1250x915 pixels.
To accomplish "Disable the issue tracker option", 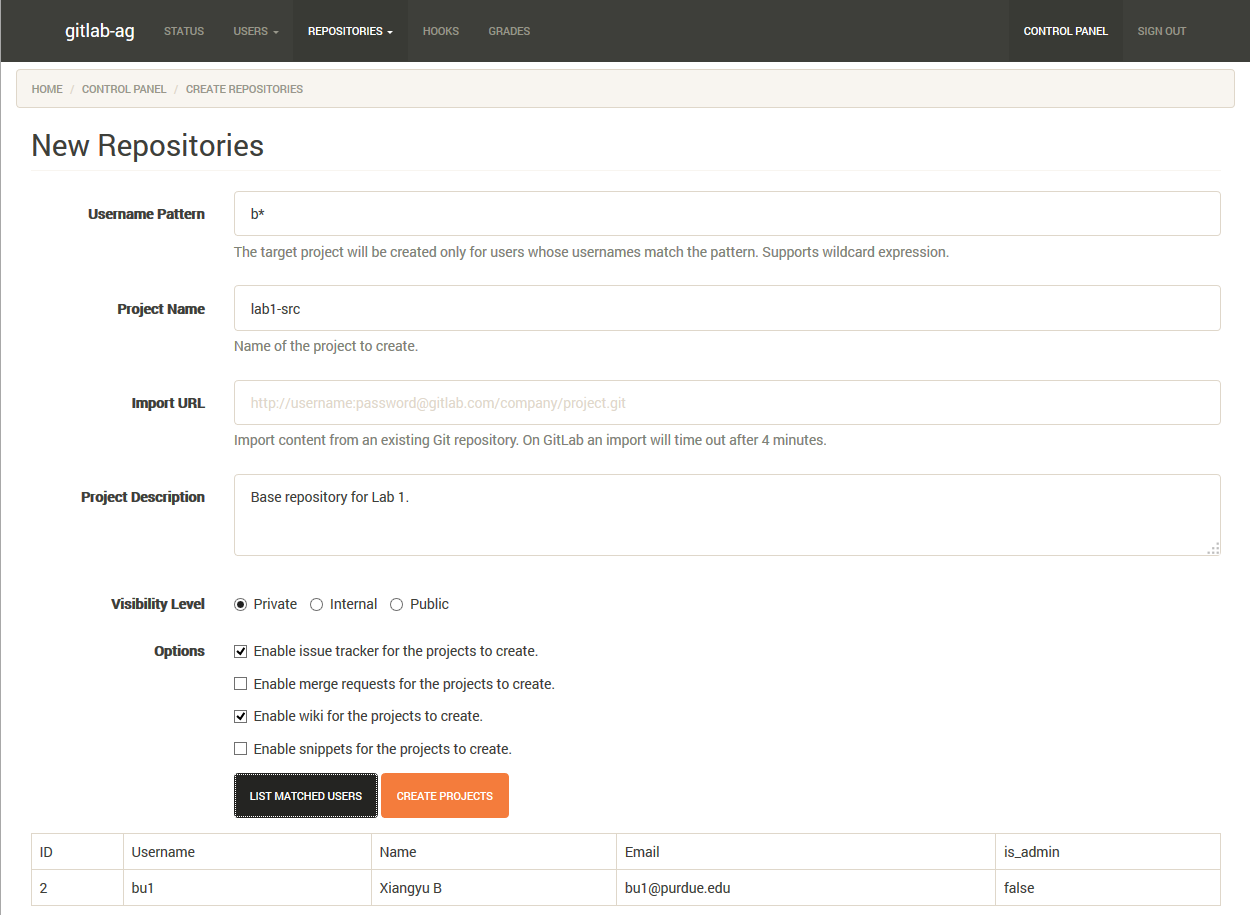I will pos(240,650).
